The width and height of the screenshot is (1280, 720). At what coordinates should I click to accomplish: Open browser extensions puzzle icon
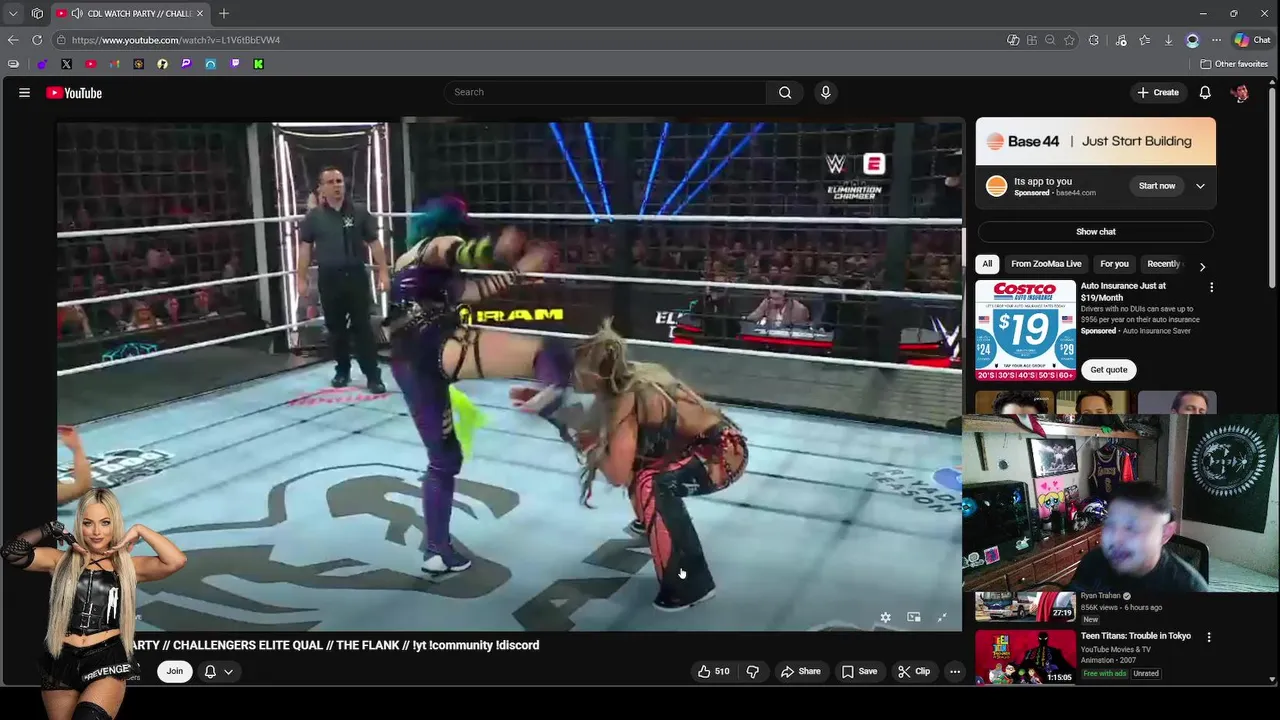pyautogui.click(x=1093, y=40)
